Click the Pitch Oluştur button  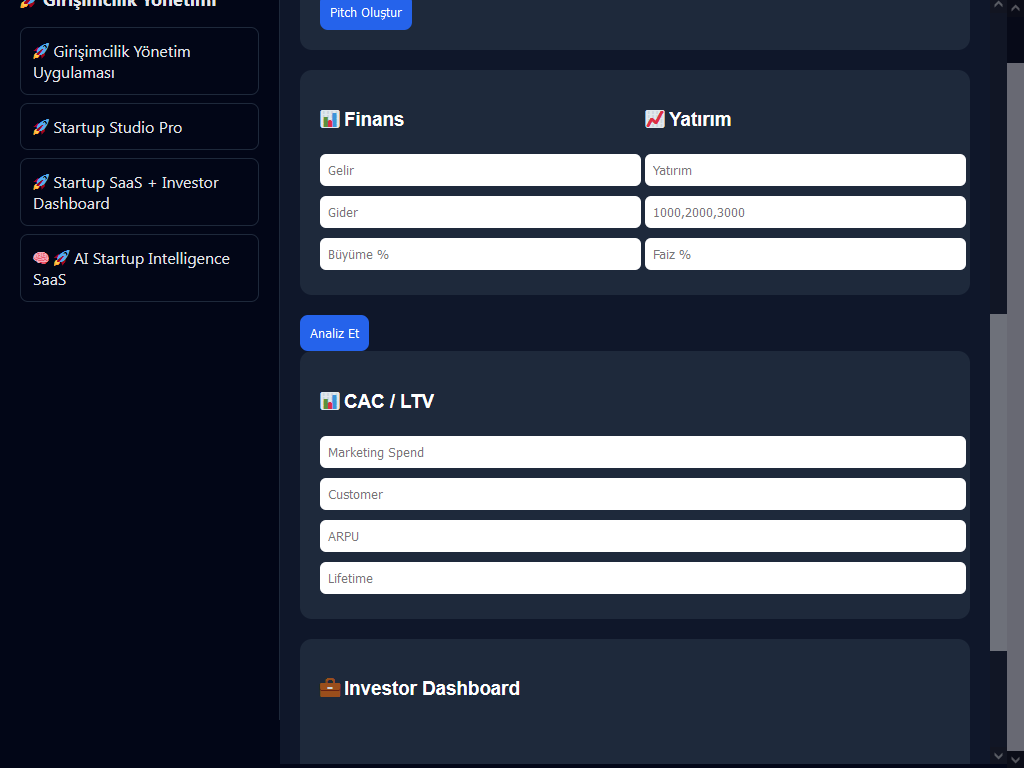[365, 13]
